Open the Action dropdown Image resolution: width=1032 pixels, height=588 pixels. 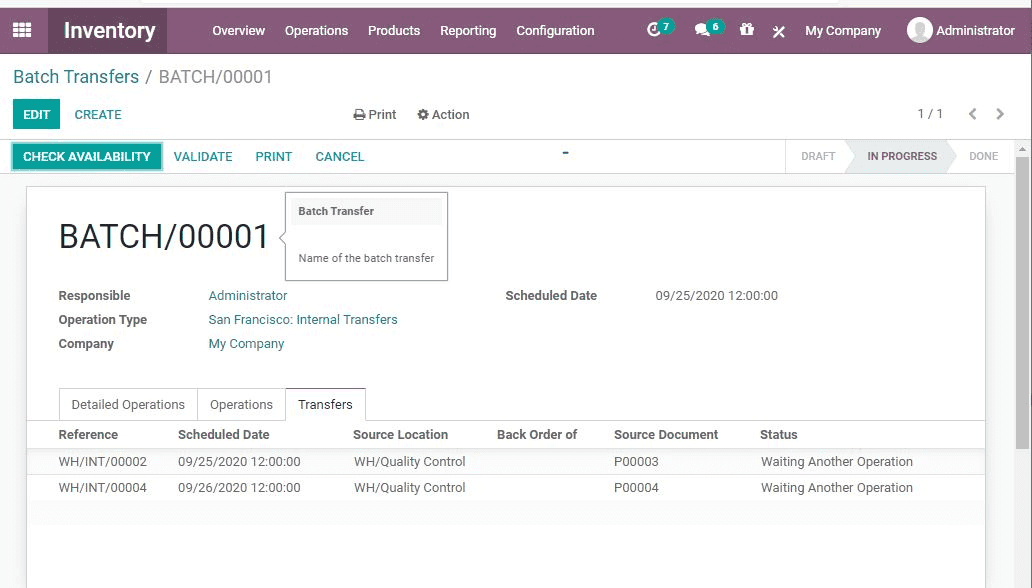(x=443, y=114)
